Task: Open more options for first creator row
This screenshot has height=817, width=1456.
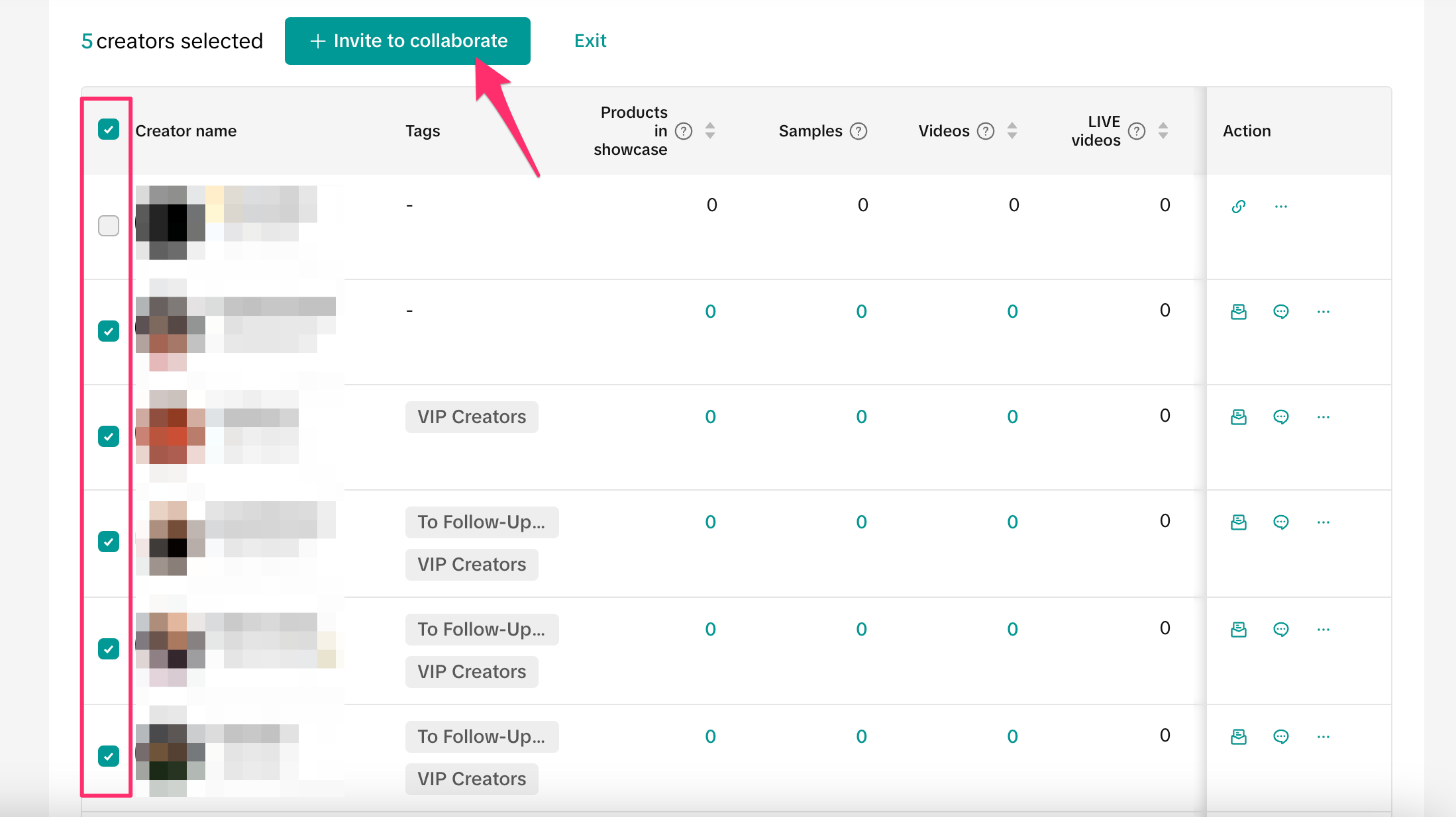Action: point(1280,207)
